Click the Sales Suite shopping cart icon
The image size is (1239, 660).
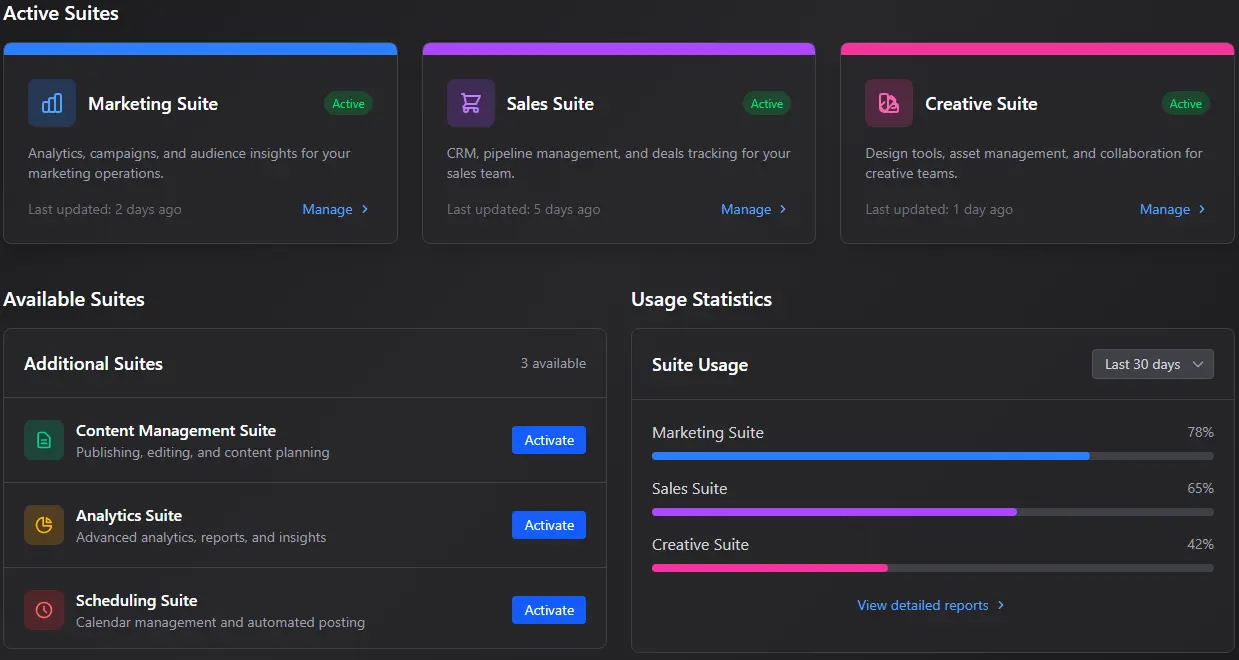coord(470,103)
